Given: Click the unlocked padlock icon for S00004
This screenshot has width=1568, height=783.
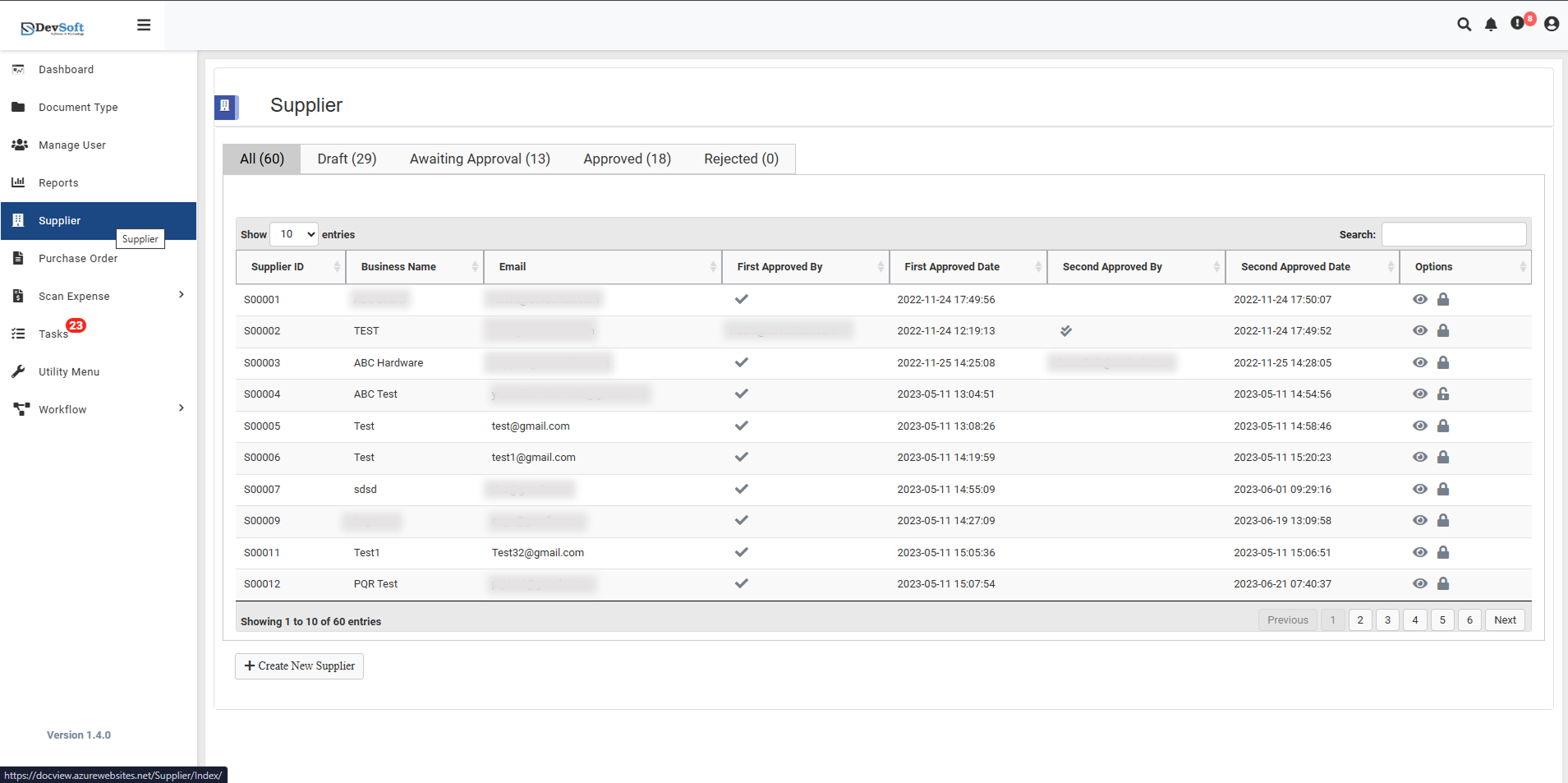Looking at the screenshot, I should 1443,394.
